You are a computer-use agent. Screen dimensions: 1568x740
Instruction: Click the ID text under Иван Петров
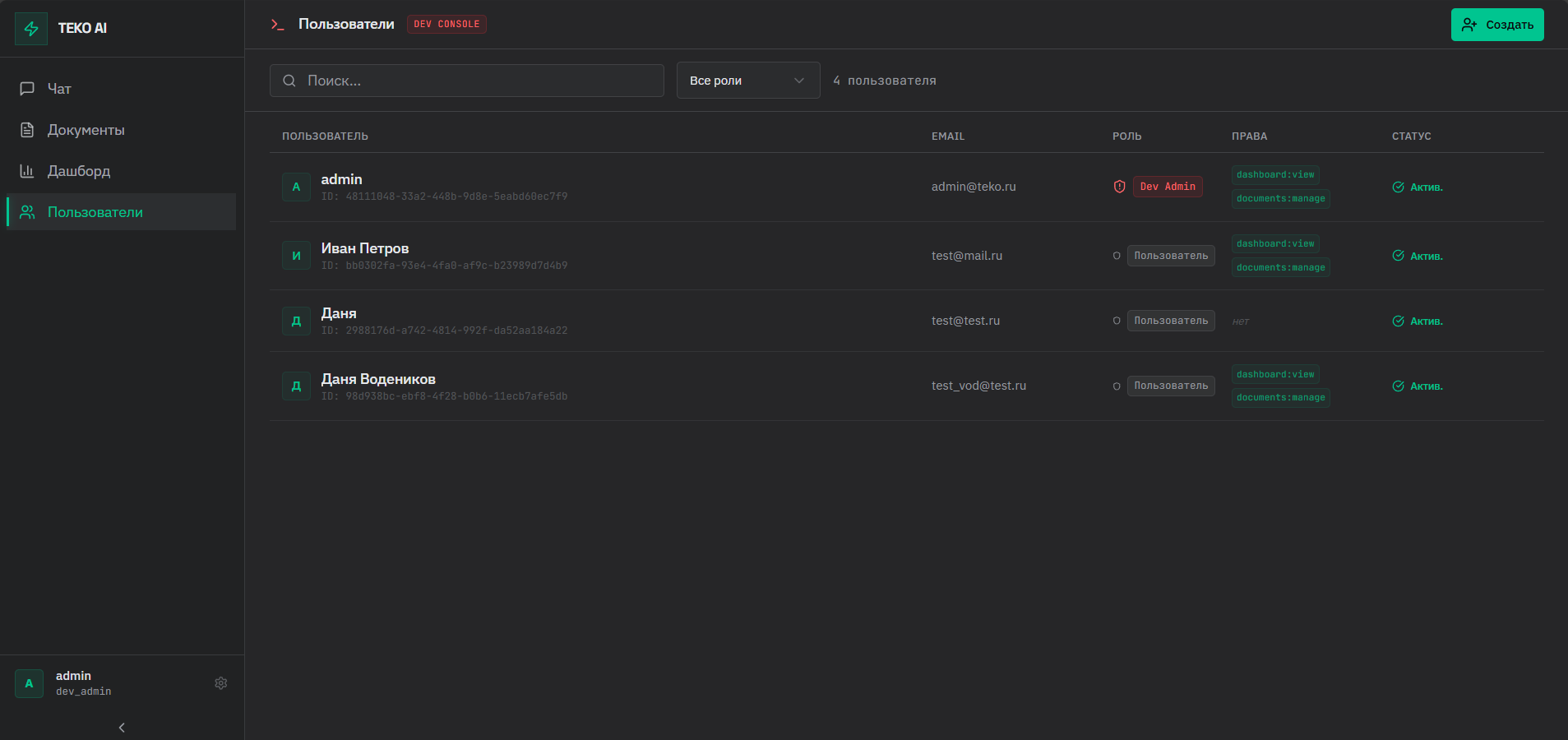click(444, 266)
